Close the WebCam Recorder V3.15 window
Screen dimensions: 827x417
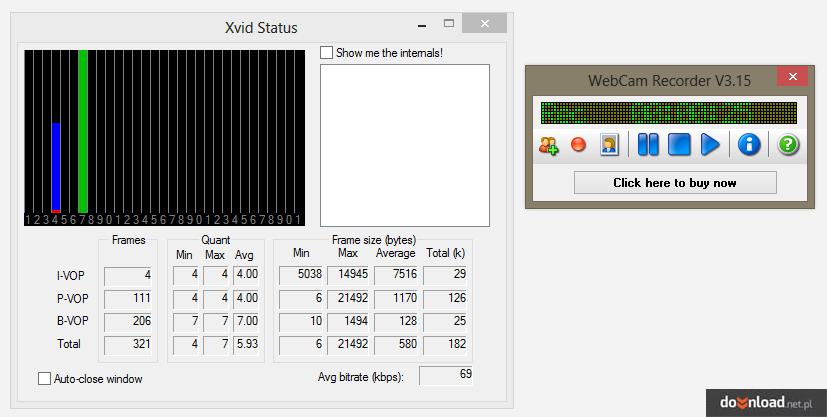tap(792, 76)
